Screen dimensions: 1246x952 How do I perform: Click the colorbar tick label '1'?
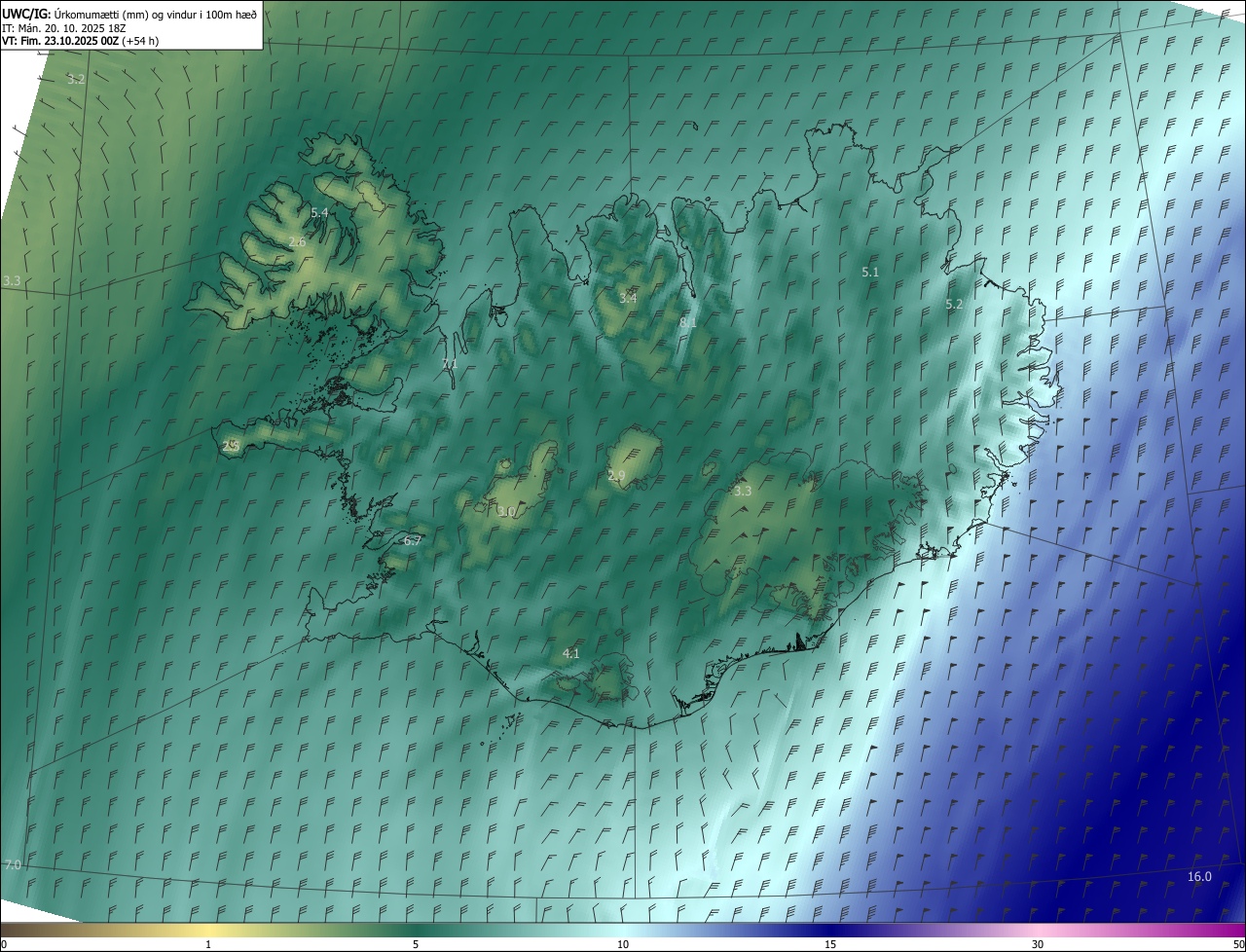point(208,944)
